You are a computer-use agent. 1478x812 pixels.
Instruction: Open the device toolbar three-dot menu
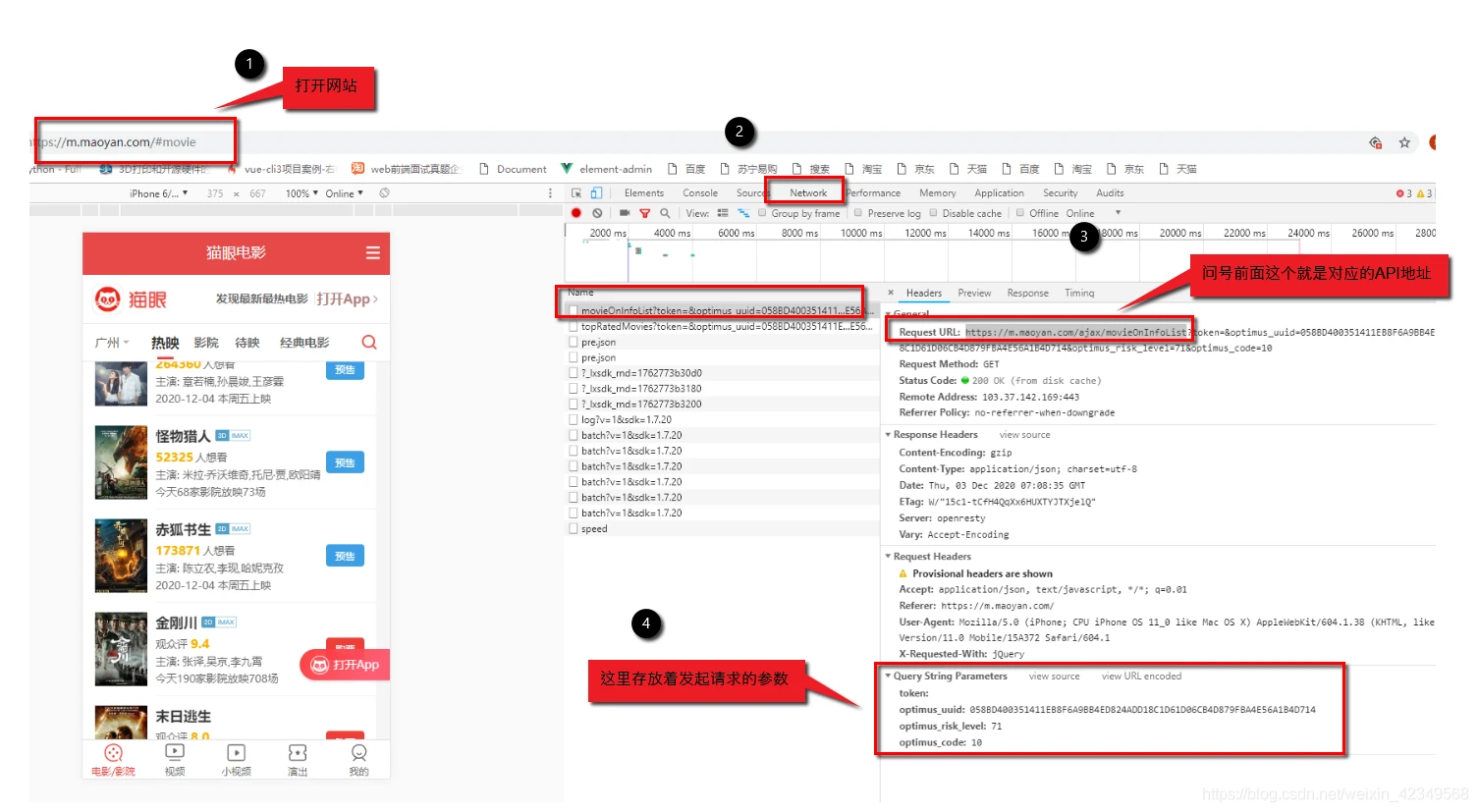pyautogui.click(x=550, y=193)
